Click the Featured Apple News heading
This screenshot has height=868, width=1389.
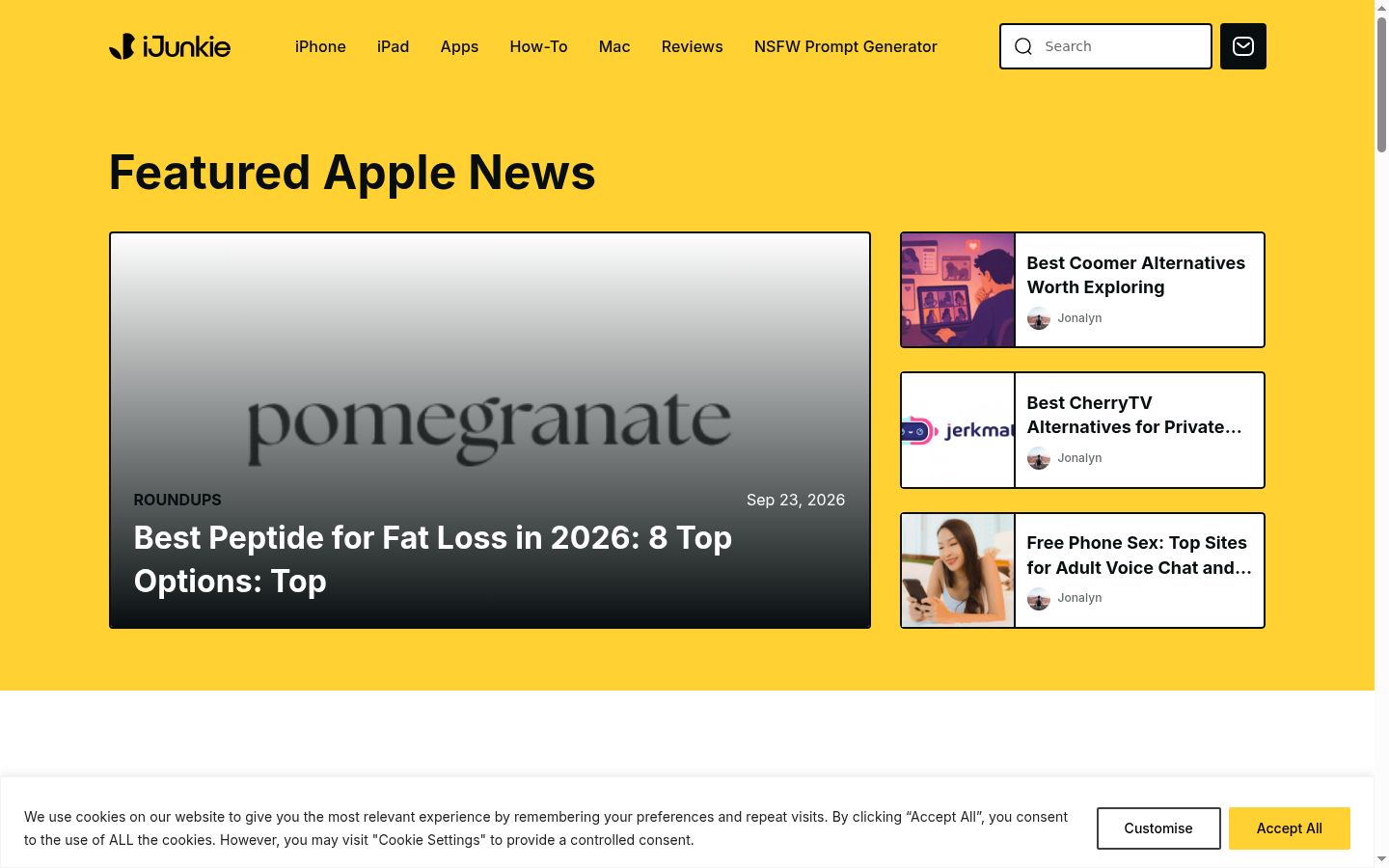click(x=352, y=173)
